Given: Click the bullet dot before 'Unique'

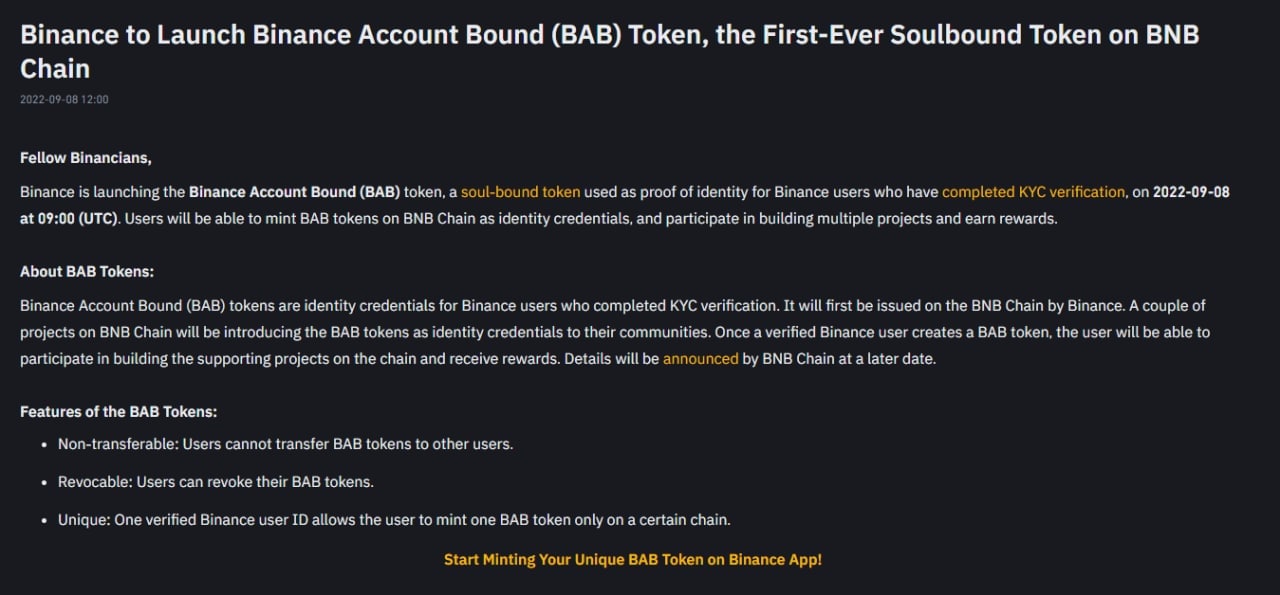Looking at the screenshot, I should 44,520.
